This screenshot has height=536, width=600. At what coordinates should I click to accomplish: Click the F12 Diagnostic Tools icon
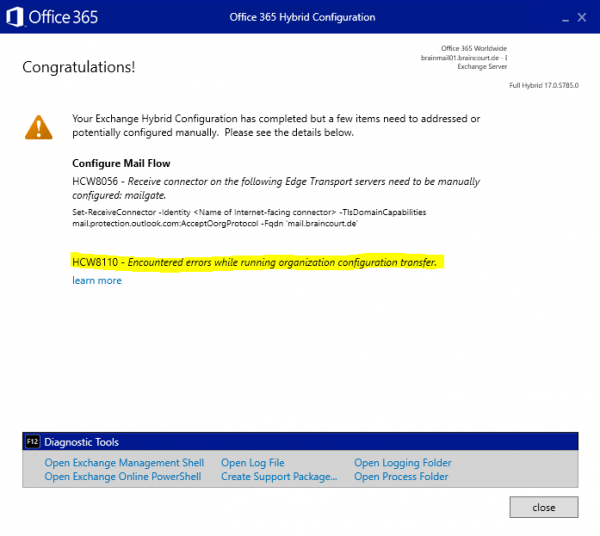coord(32,442)
